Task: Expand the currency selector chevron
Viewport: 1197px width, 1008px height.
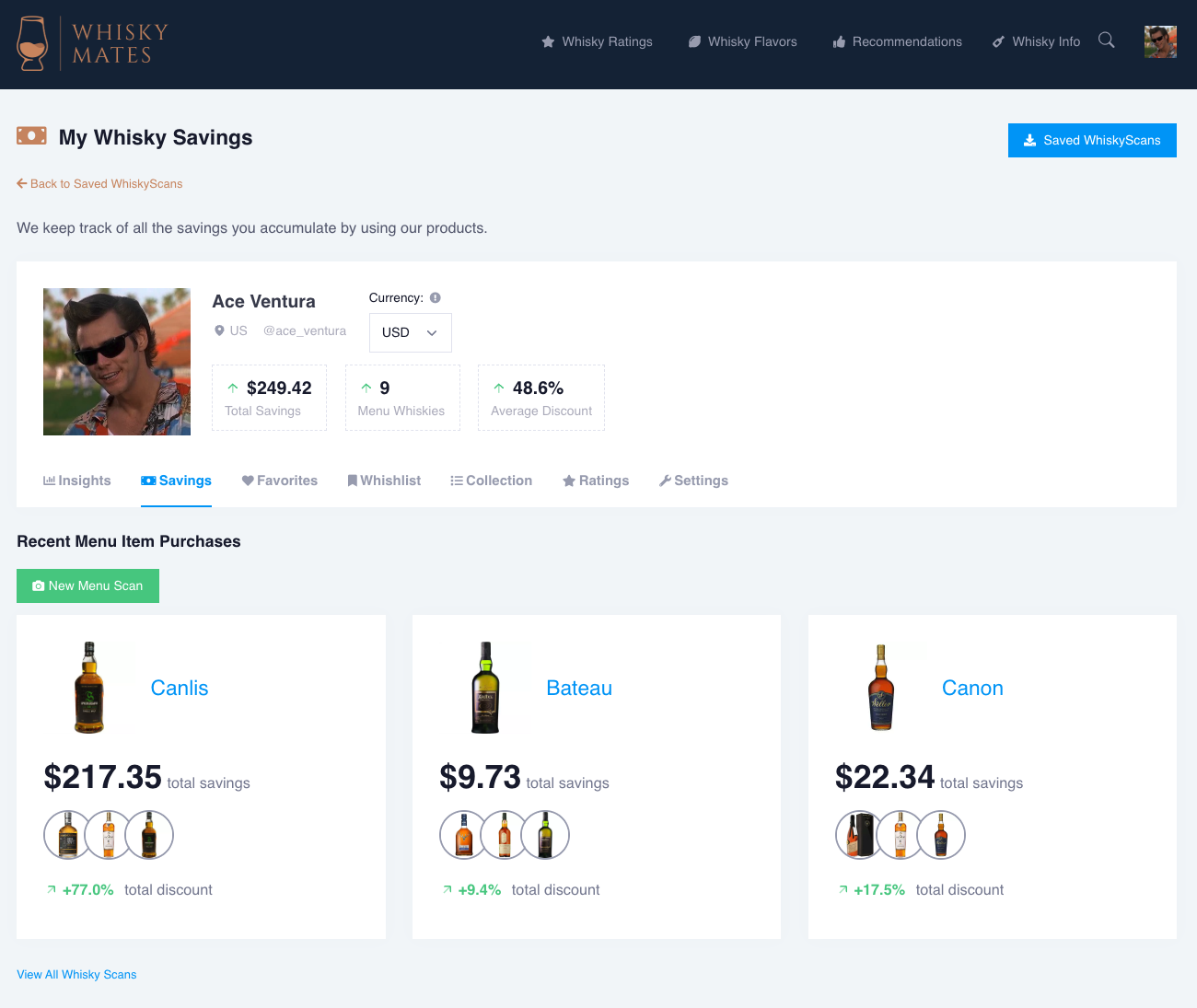Action: (430, 332)
